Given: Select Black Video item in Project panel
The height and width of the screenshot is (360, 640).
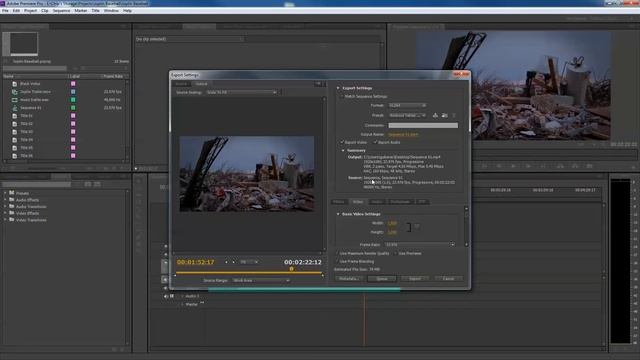Looking at the screenshot, I should 30,84.
